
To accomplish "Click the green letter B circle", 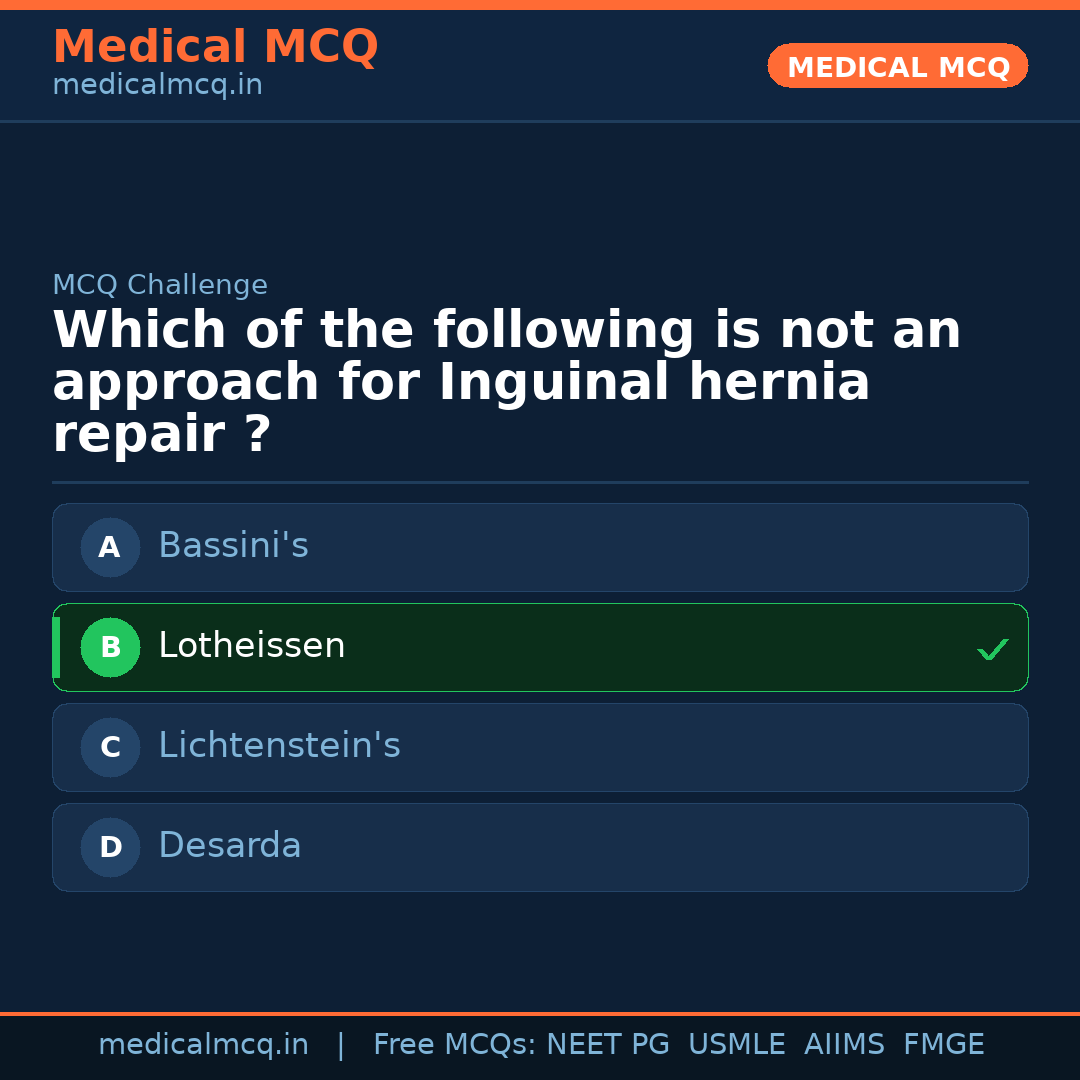I will click(x=110, y=647).
